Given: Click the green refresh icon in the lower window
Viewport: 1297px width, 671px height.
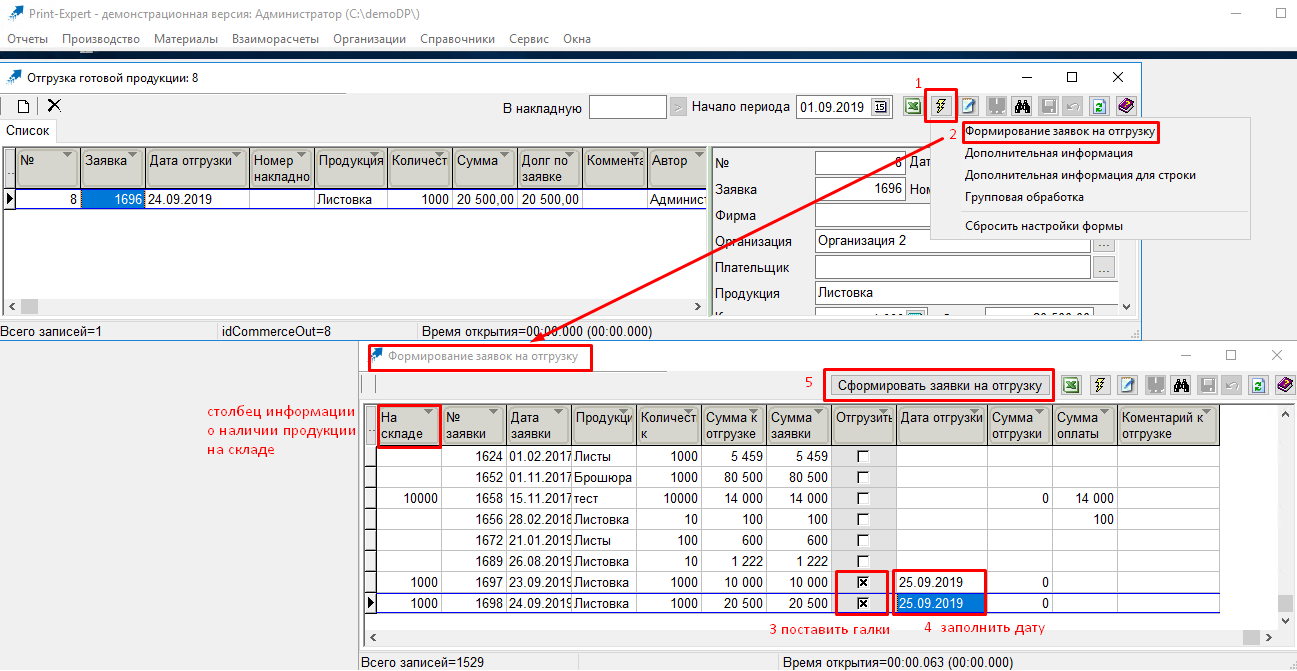Looking at the screenshot, I should click(1259, 385).
